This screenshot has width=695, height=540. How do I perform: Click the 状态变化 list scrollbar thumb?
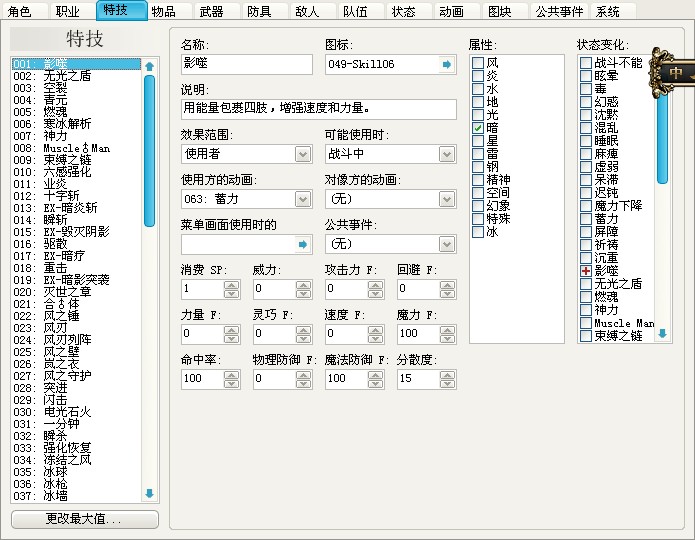coord(662,137)
